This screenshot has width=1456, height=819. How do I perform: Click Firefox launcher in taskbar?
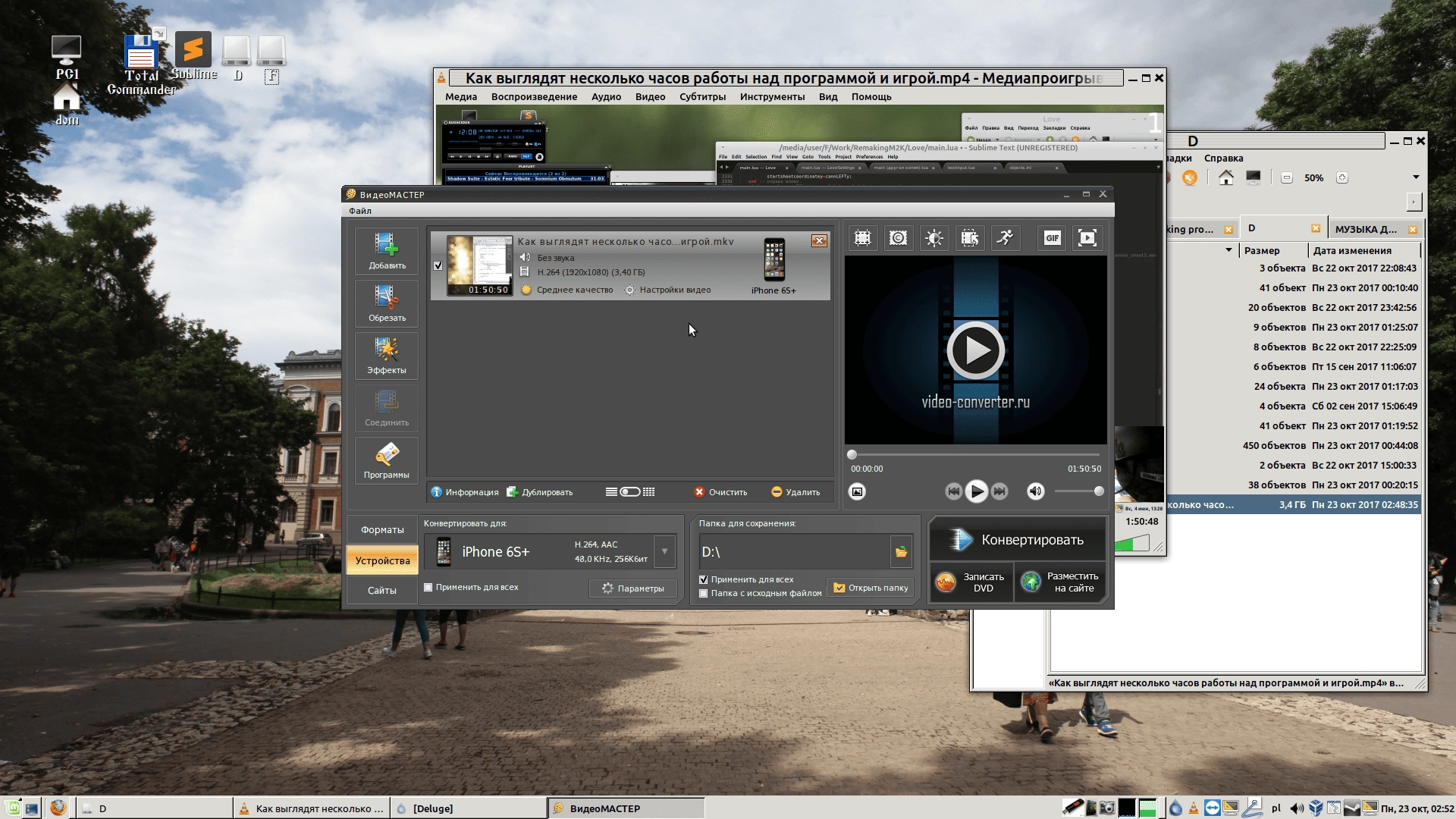(x=58, y=808)
